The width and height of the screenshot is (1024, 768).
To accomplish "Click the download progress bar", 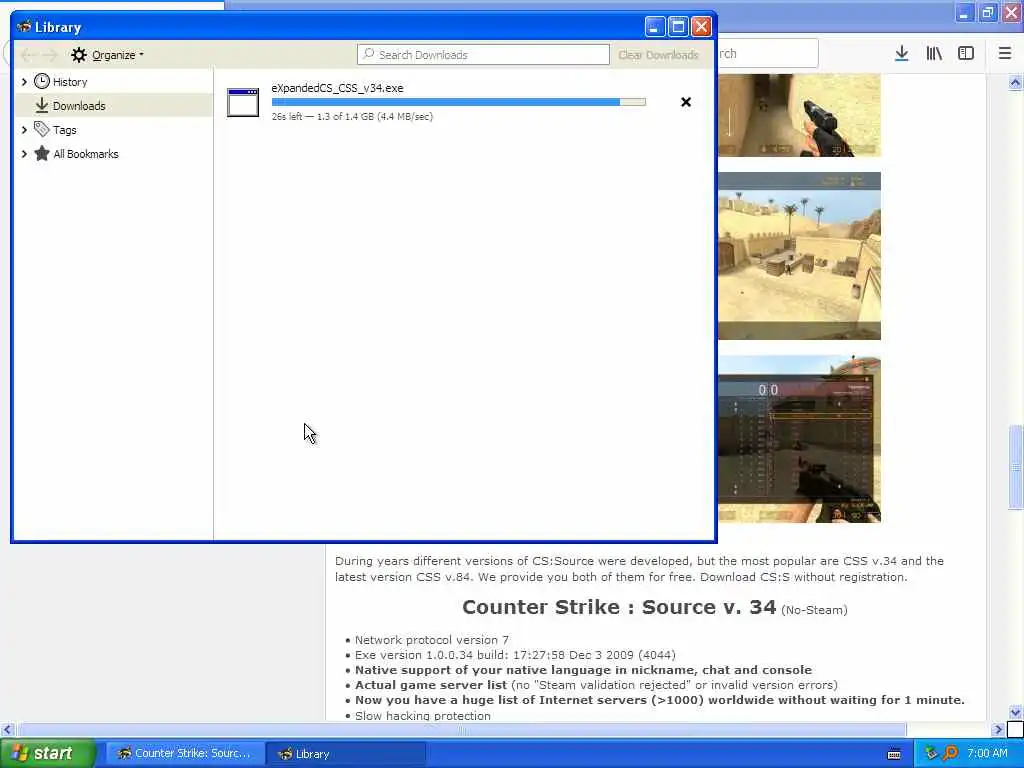I will 458,102.
